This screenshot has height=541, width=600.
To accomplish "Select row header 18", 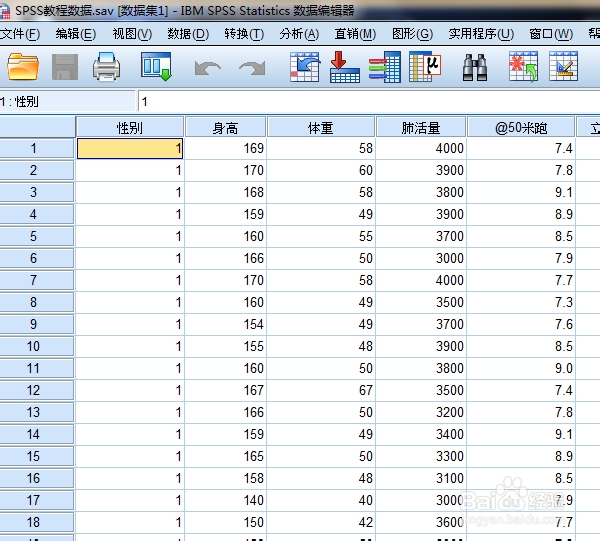I will tap(37, 523).
